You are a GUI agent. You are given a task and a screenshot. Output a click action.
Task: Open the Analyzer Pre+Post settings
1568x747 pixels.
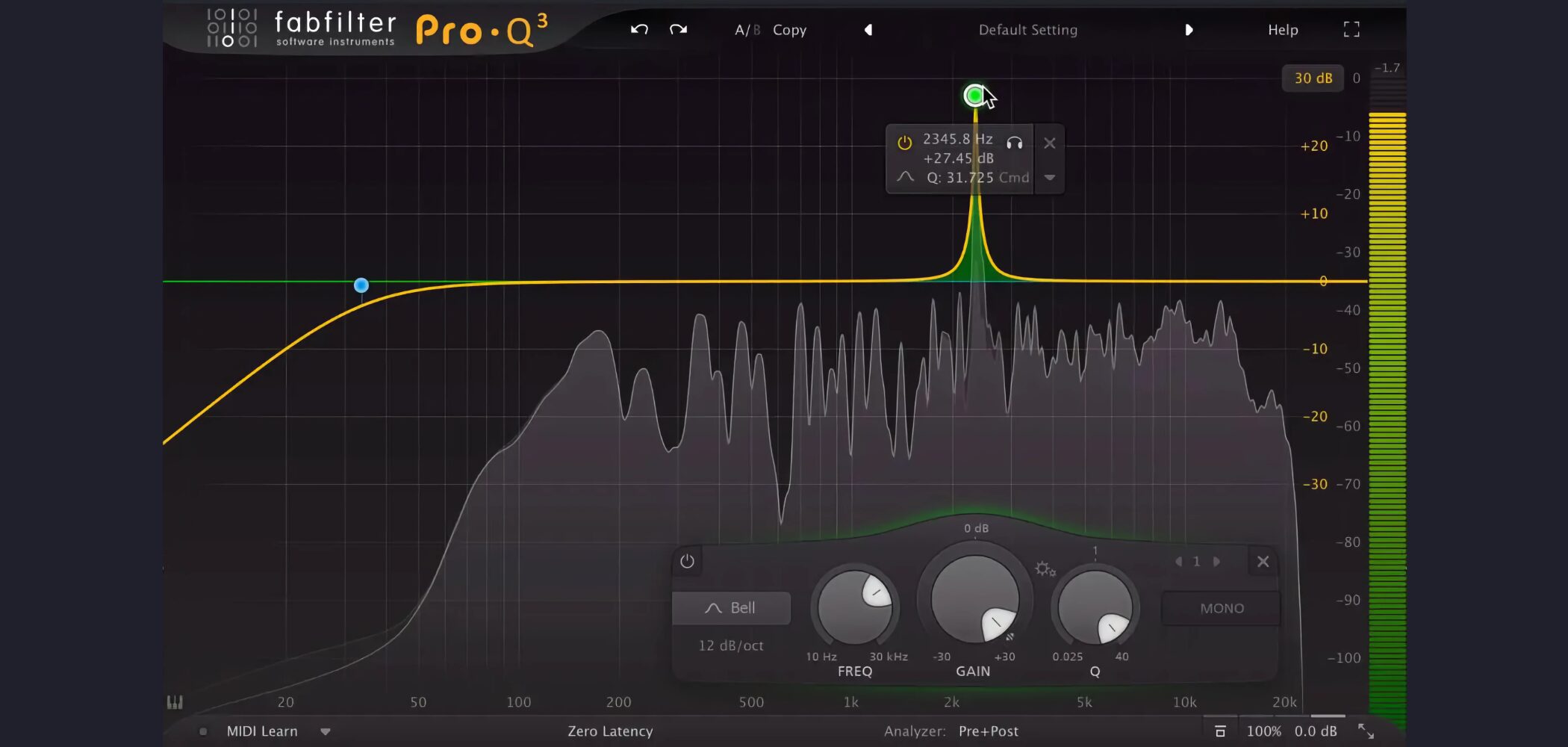pos(988,731)
